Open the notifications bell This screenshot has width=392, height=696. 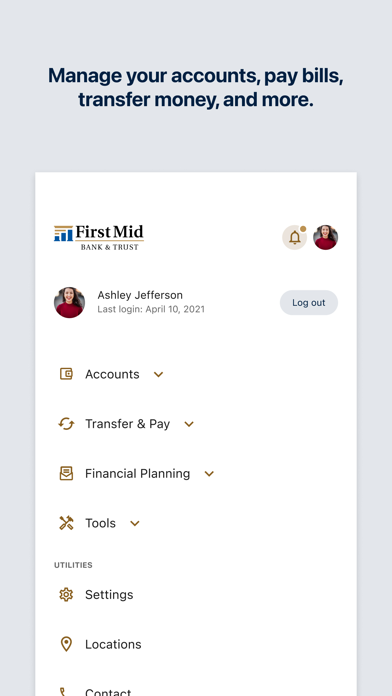294,237
